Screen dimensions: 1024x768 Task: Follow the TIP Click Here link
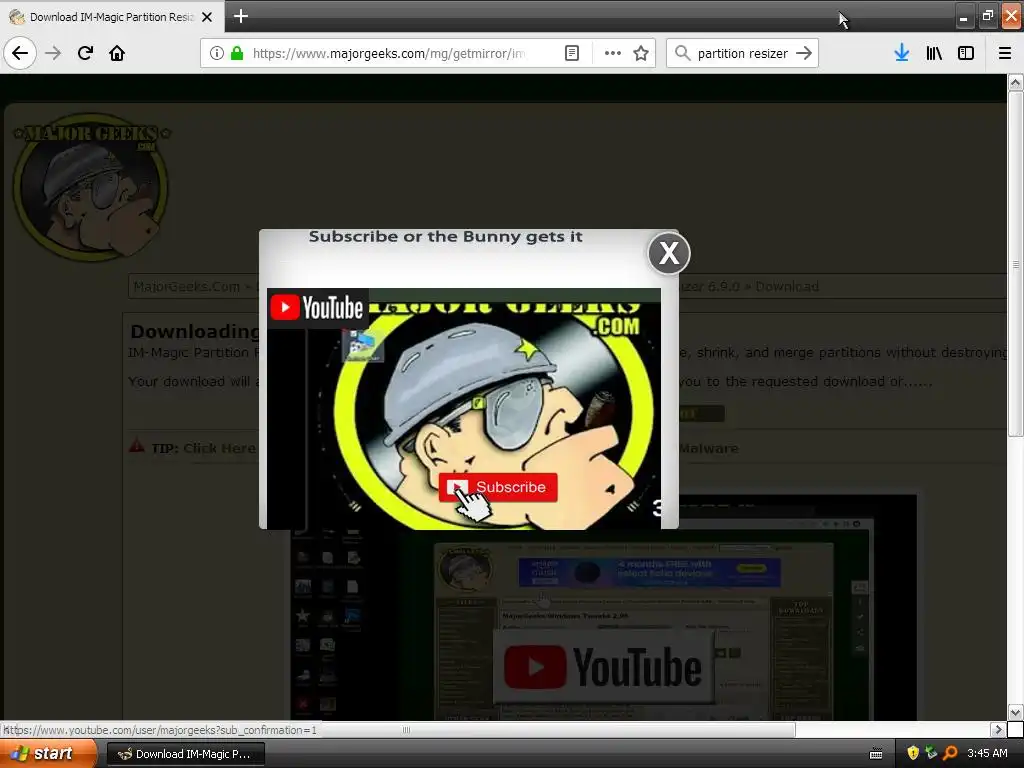click(219, 449)
